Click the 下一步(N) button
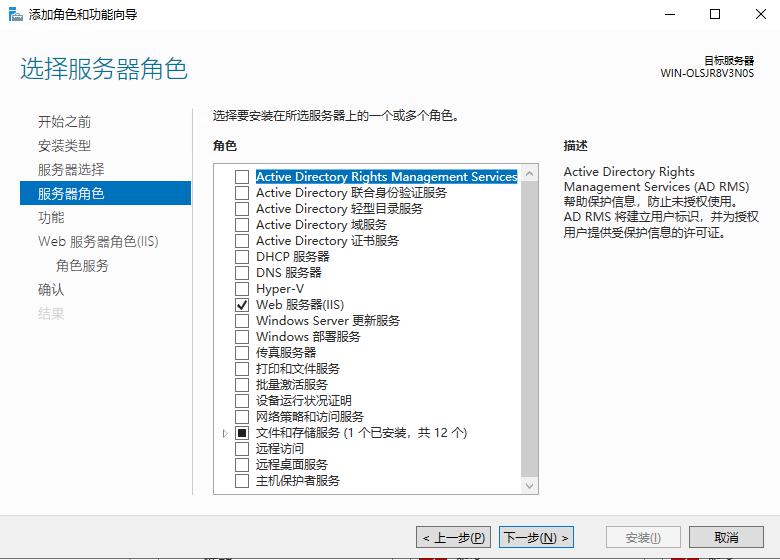The image size is (780, 560). 536,537
